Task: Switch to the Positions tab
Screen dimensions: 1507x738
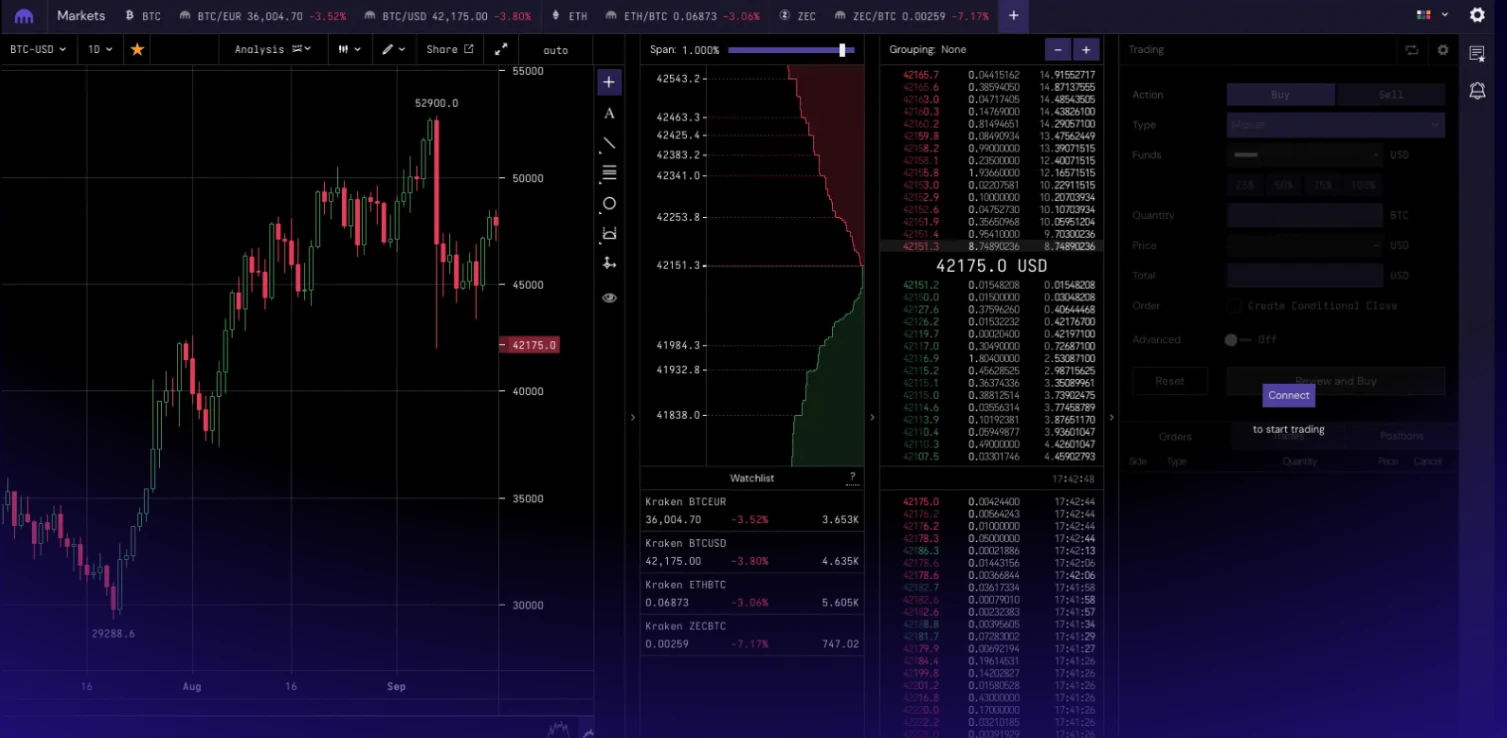Action: click(1401, 436)
